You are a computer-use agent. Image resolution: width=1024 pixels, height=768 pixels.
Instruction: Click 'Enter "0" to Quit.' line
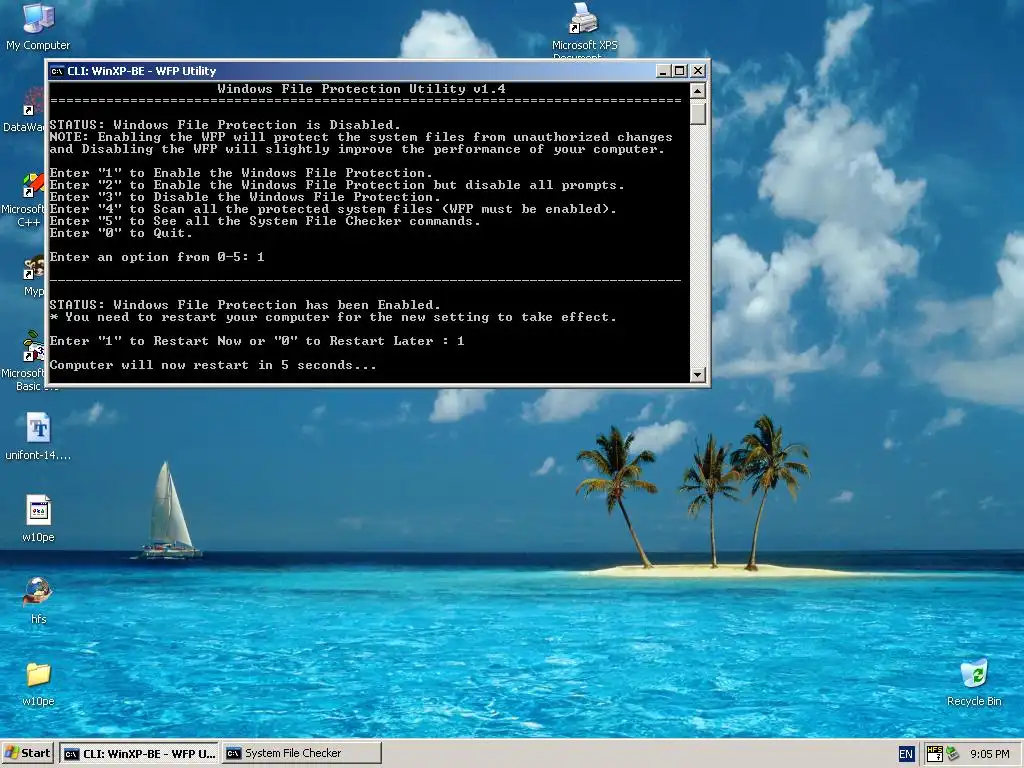[121, 233]
